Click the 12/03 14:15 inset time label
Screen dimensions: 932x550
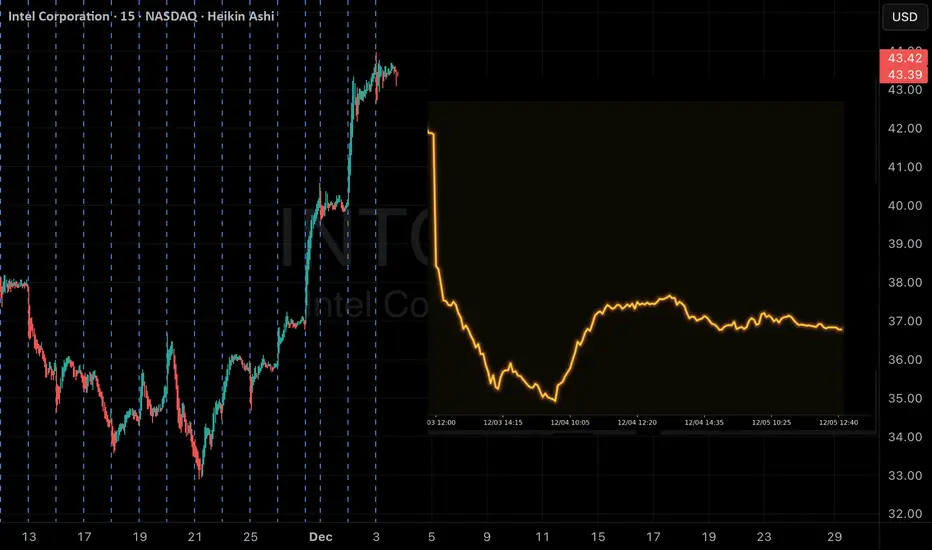coord(503,423)
